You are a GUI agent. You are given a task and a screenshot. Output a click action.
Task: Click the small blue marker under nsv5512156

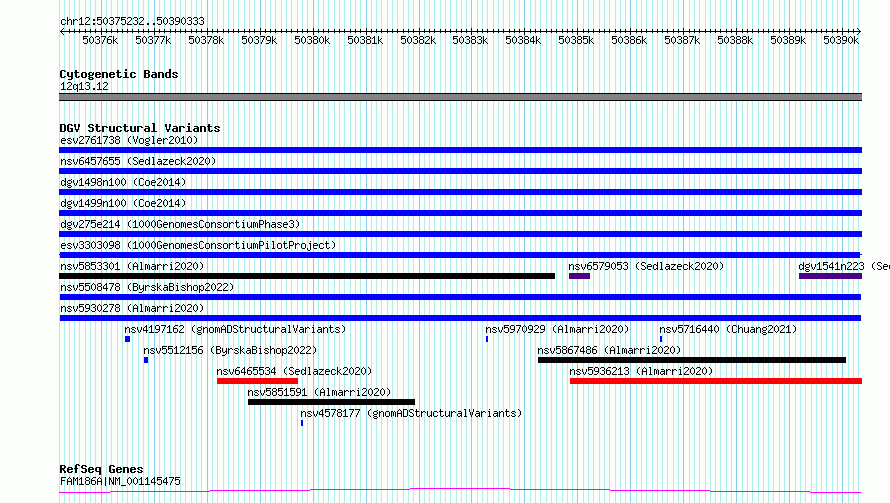[x=146, y=360]
